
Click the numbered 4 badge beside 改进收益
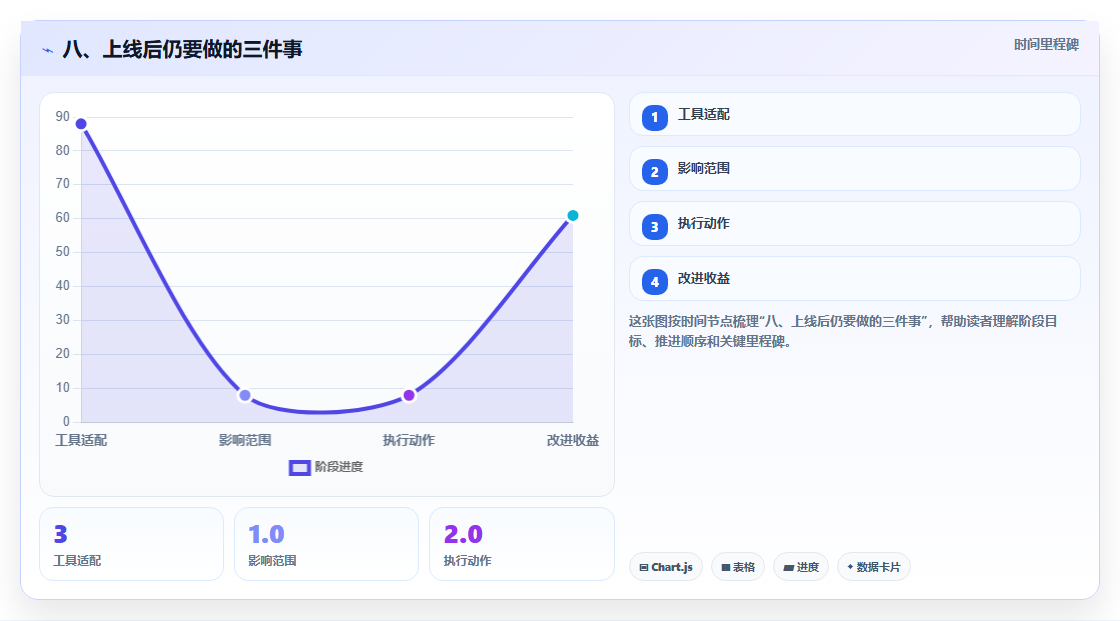(654, 282)
